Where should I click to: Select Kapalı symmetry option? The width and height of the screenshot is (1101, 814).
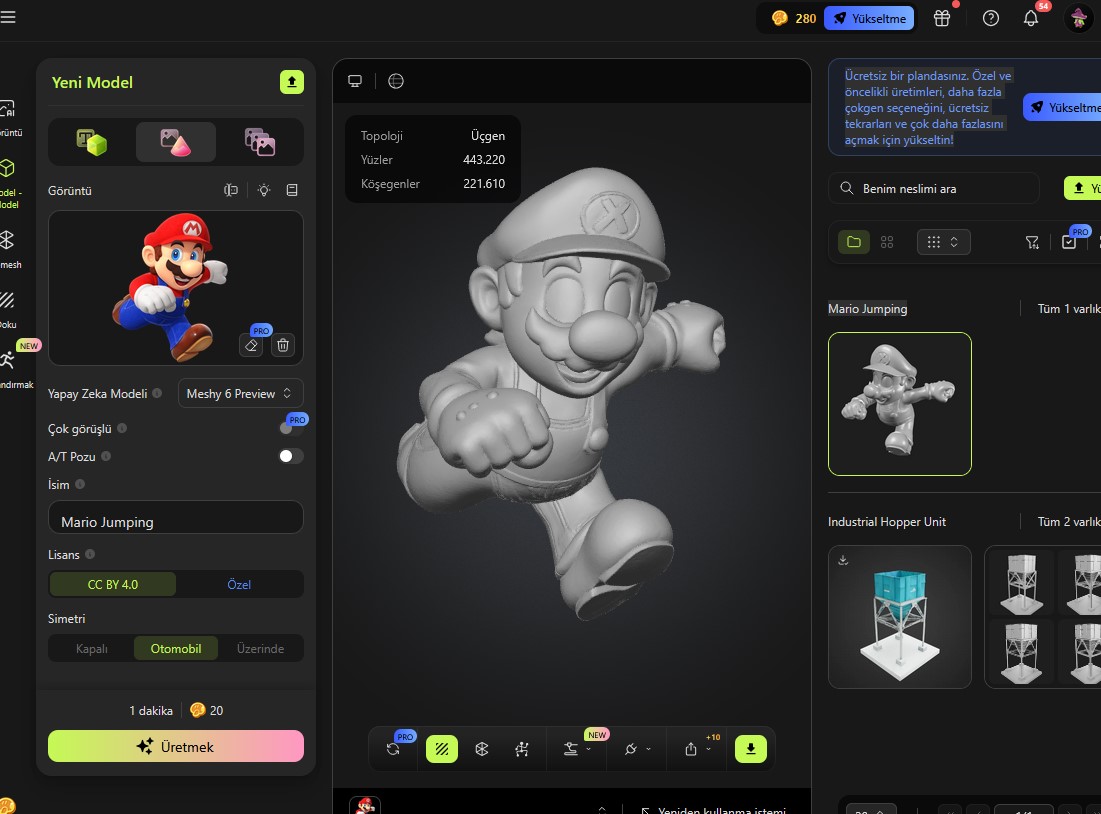coord(92,648)
